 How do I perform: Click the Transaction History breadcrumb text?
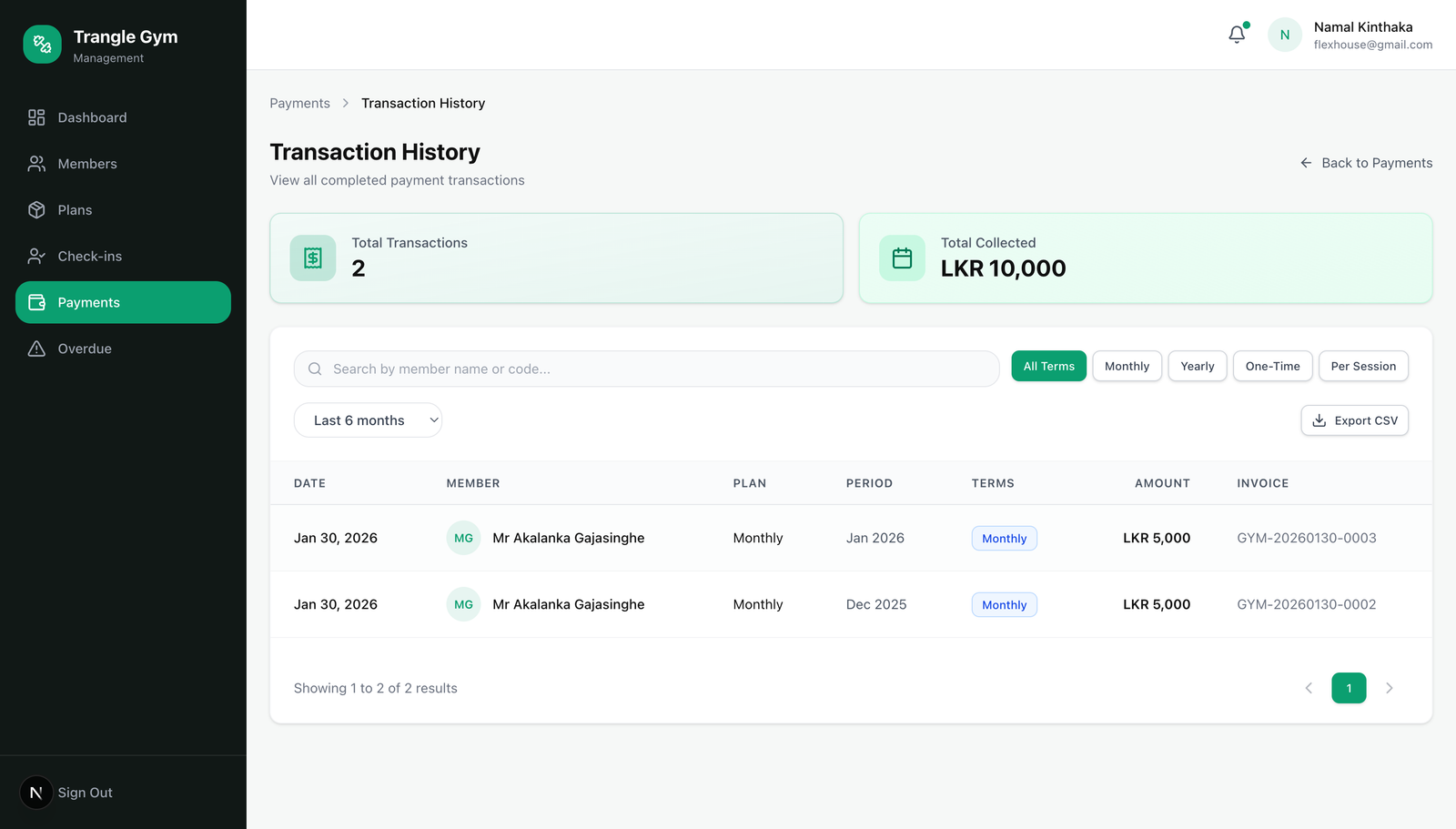pyautogui.click(x=423, y=104)
